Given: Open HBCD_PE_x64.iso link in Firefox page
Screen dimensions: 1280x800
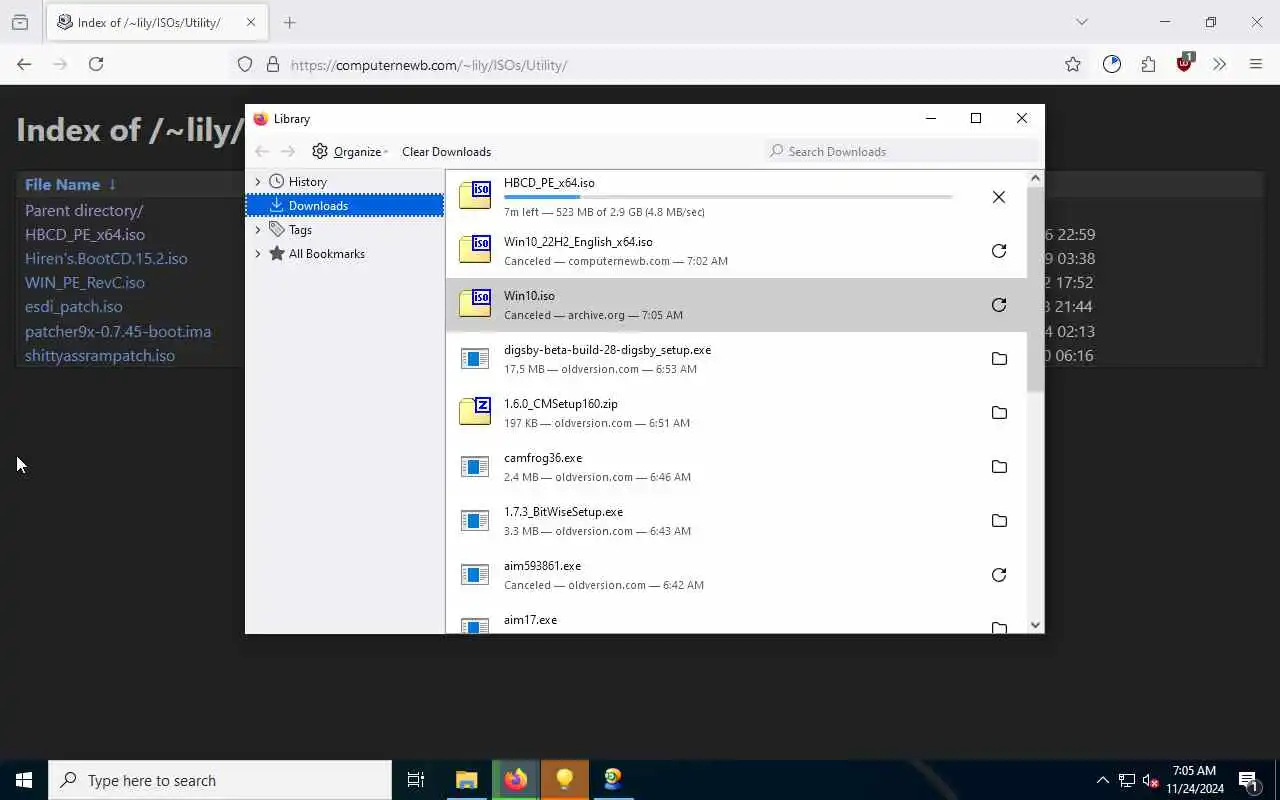Looking at the screenshot, I should pos(85,235).
